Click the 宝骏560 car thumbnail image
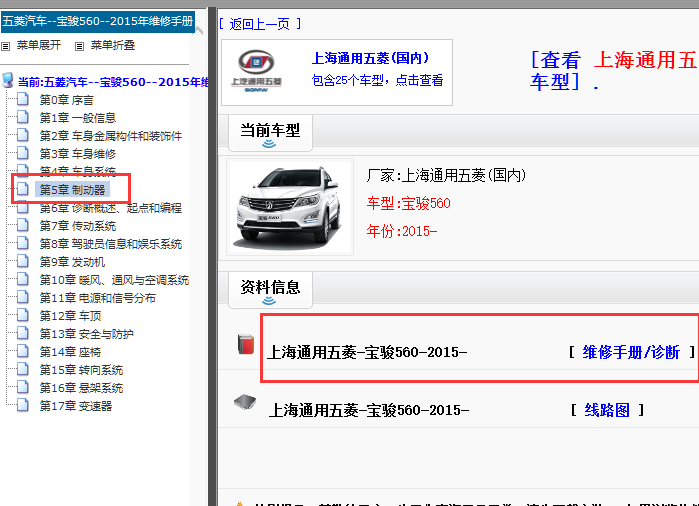Screen dimensions: 699x506 click(x=290, y=207)
